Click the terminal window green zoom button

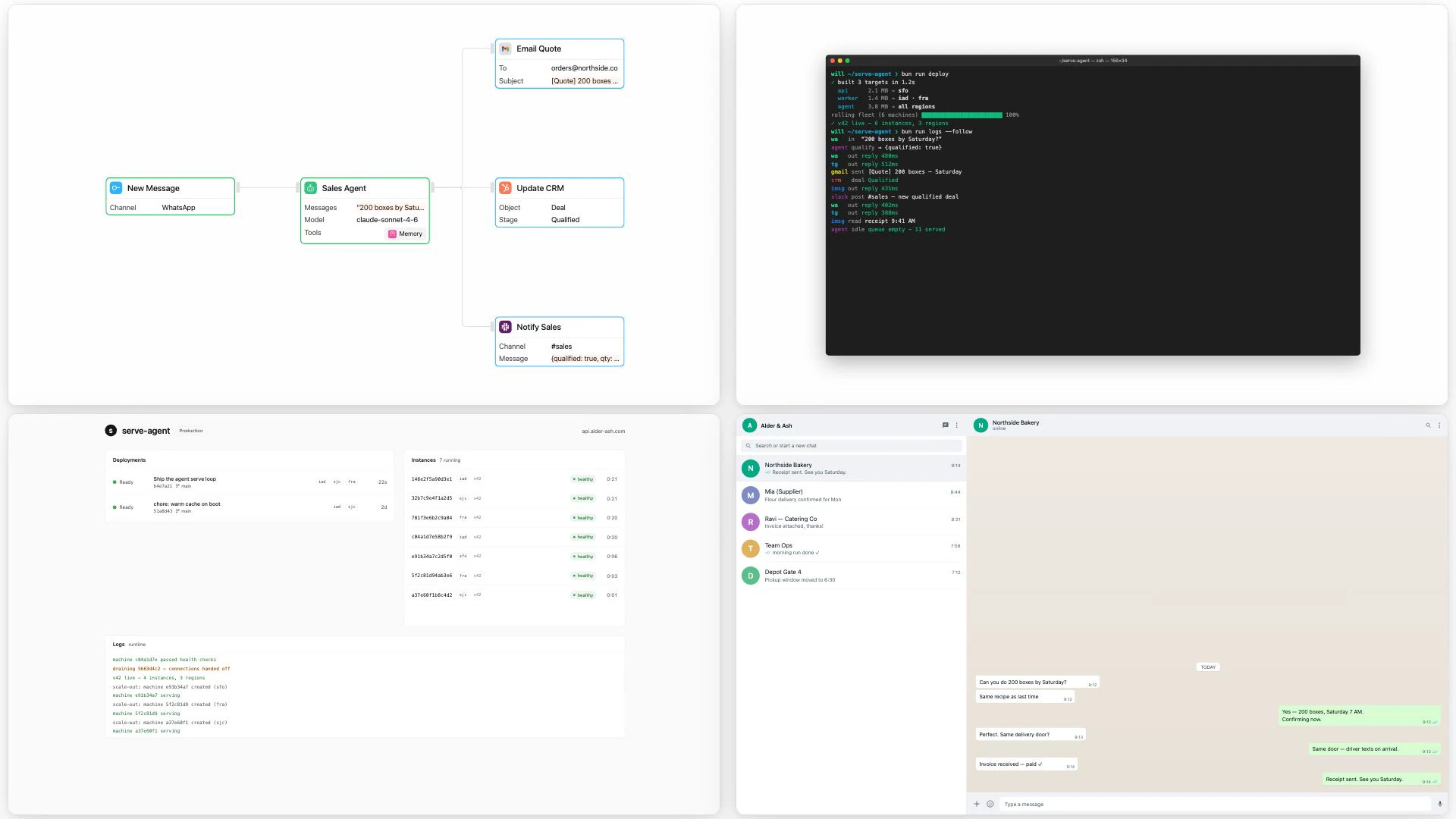[847, 61]
